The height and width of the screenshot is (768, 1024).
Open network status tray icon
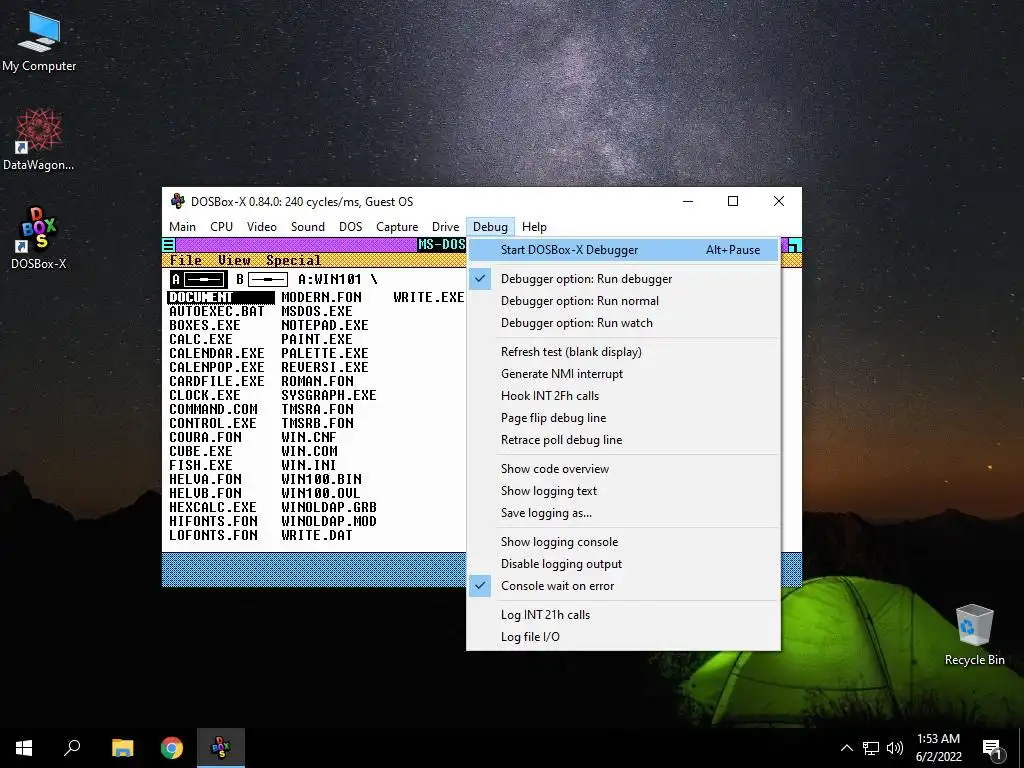(x=871, y=748)
